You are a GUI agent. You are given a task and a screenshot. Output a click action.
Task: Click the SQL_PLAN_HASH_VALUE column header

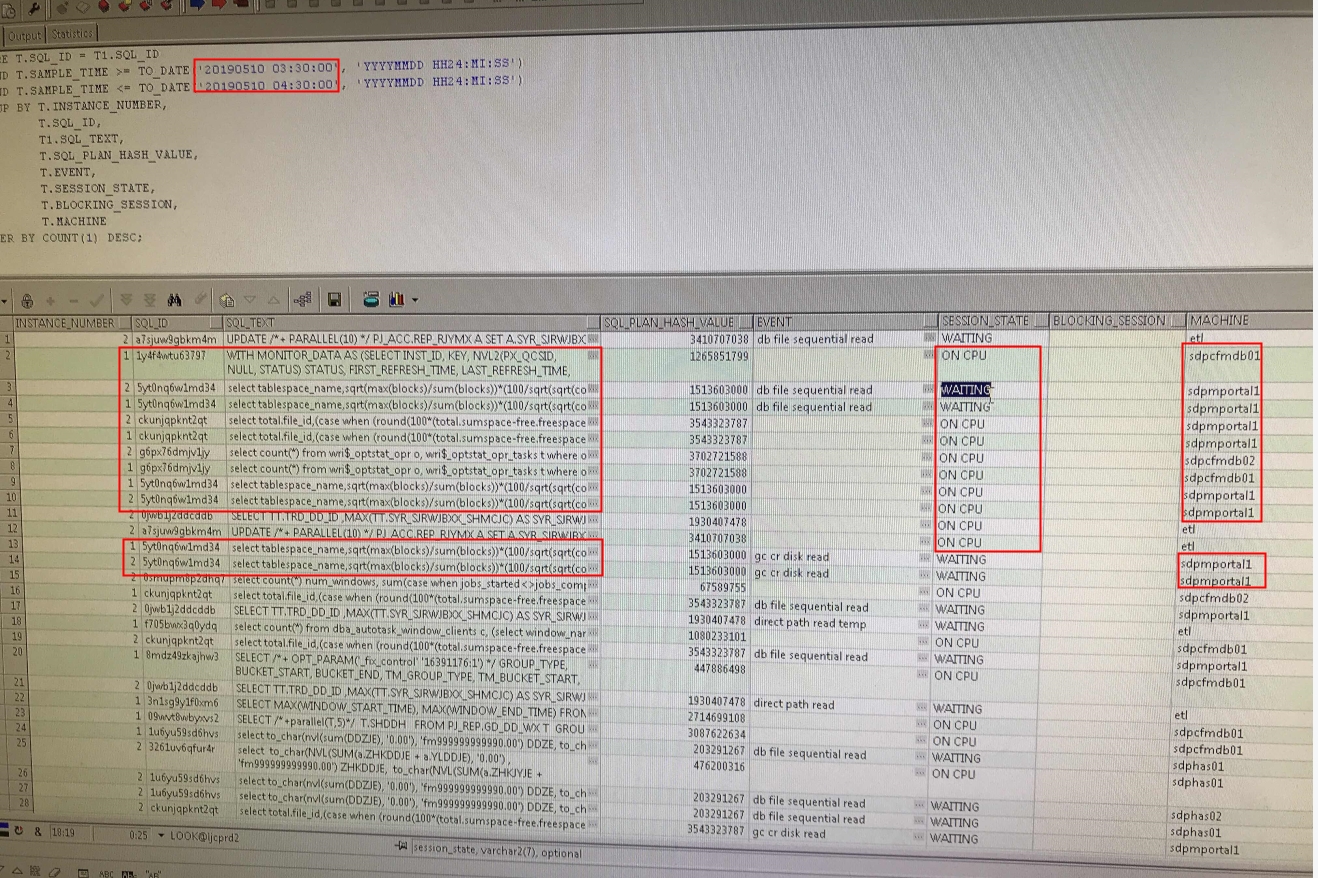pos(668,322)
